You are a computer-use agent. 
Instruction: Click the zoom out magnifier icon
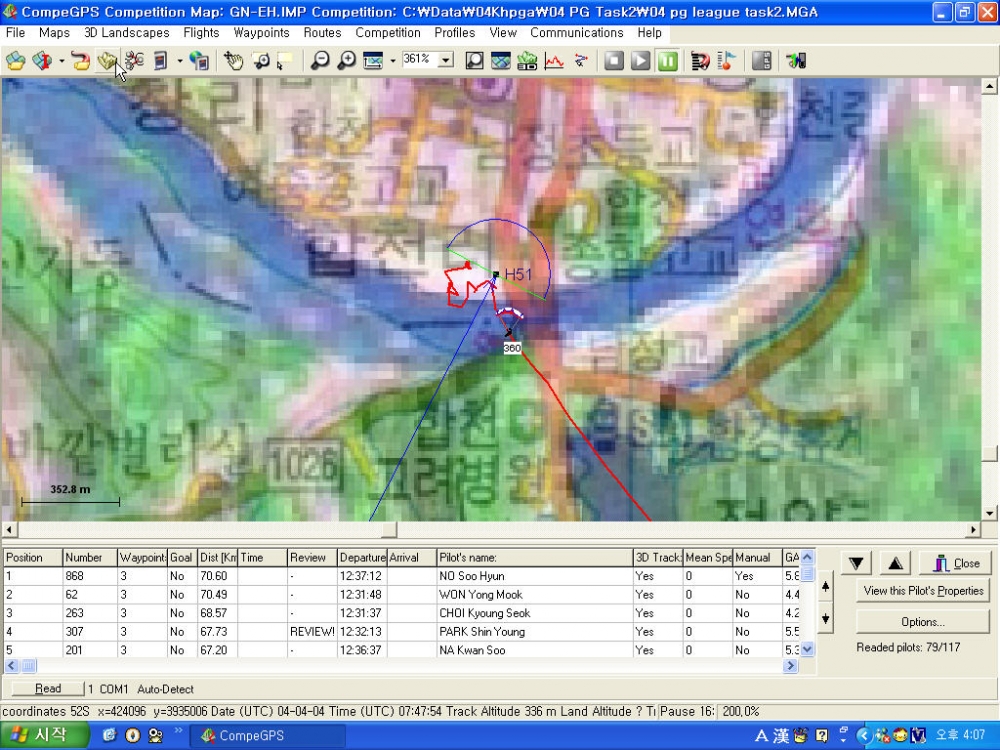coord(320,61)
